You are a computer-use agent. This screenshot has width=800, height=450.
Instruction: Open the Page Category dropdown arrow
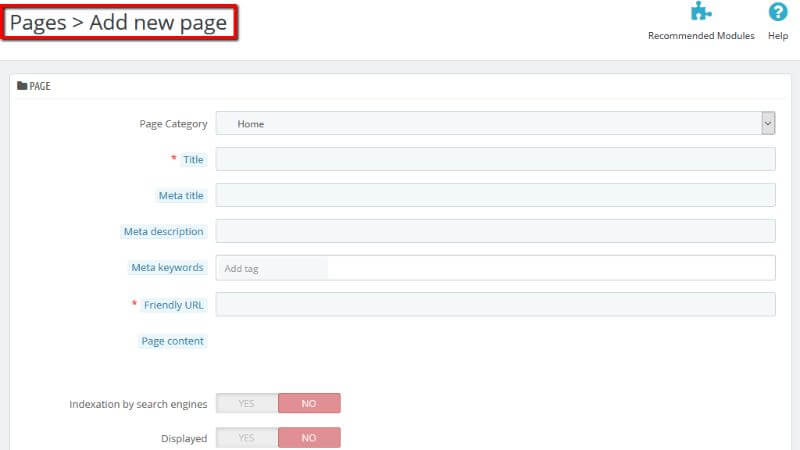pyautogui.click(x=767, y=123)
